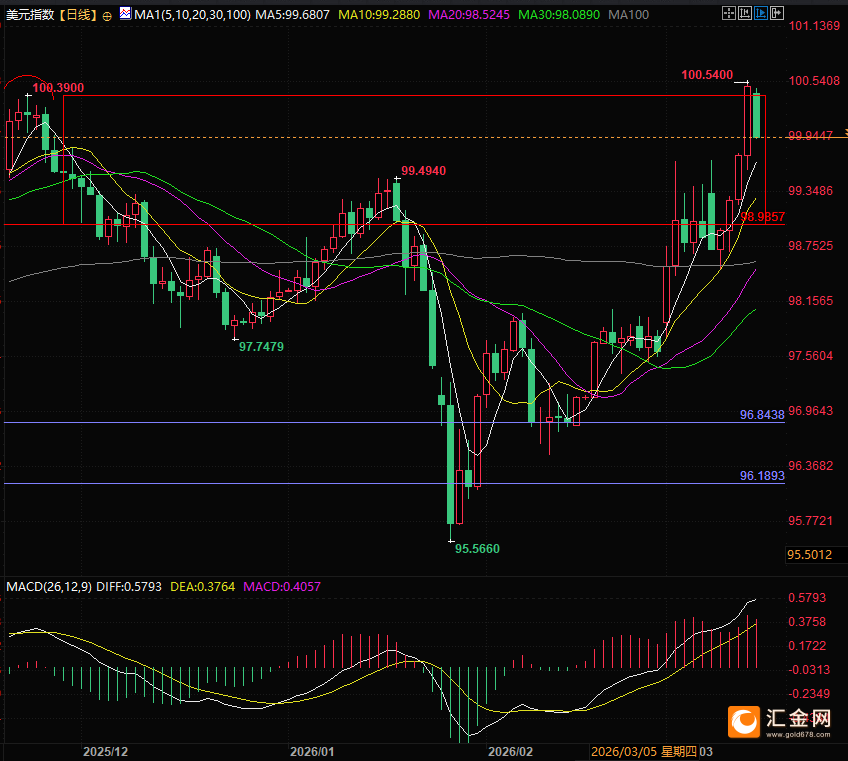Click the 2025/12 date axis label
Viewport: 848px width, 761px height.
coord(105,752)
